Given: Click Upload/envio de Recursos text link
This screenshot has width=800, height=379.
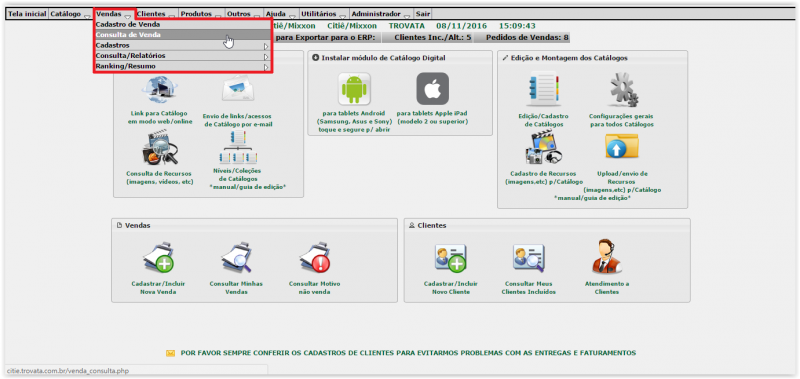Looking at the screenshot, I should point(621,182).
